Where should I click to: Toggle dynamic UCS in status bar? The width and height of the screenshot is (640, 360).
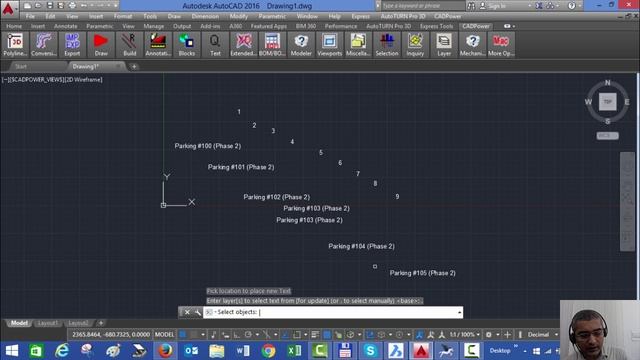[370, 335]
